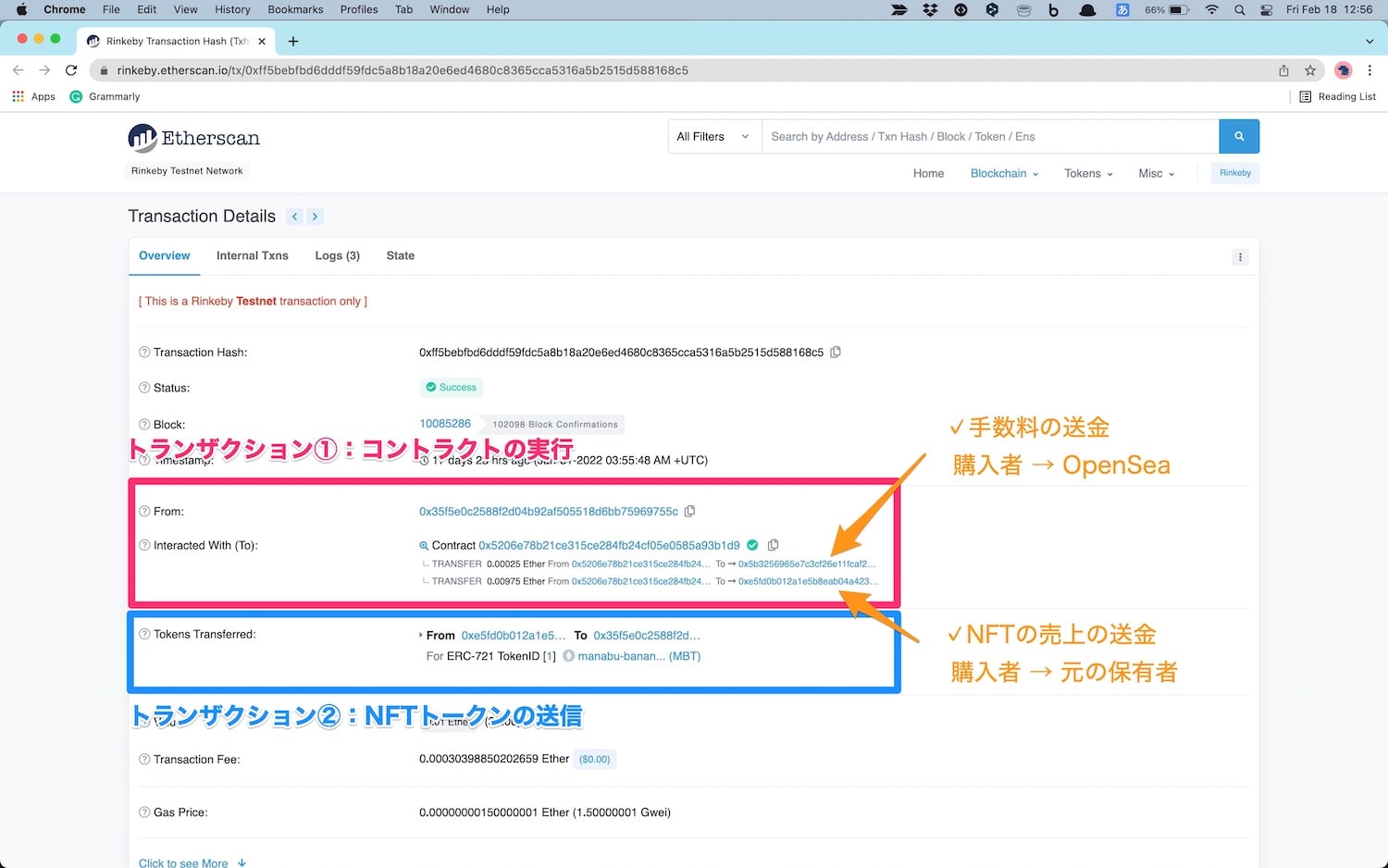Screen dimensions: 1388x868
Task: Expand the Misc nav menu
Action: click(x=1157, y=173)
